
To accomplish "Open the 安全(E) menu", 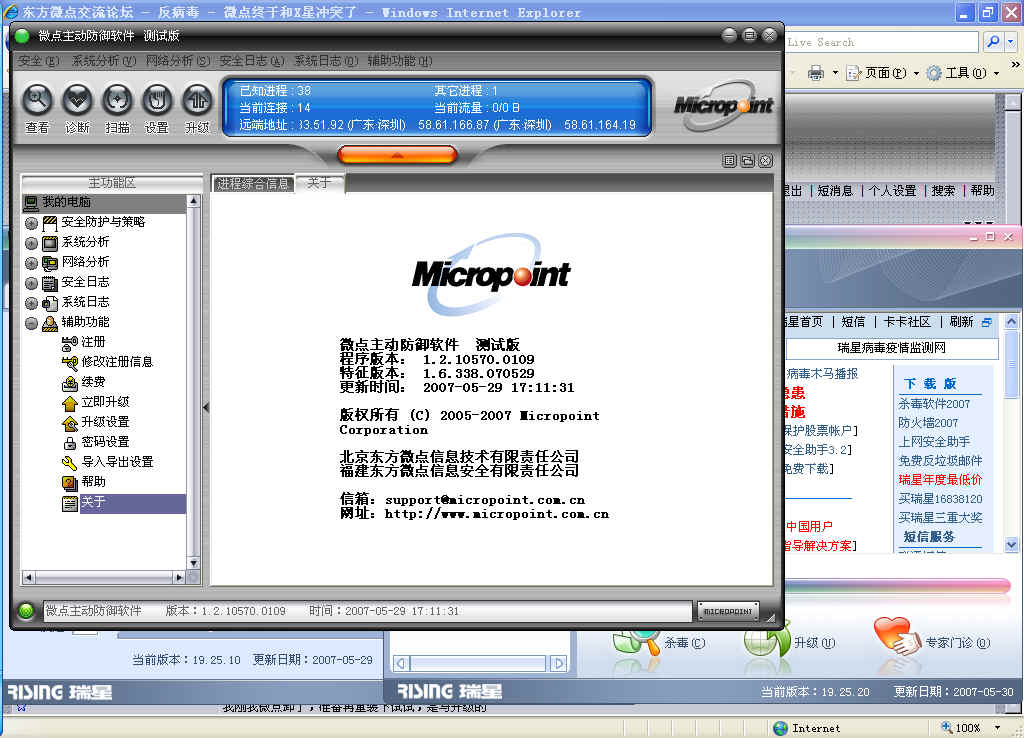I will (39, 61).
